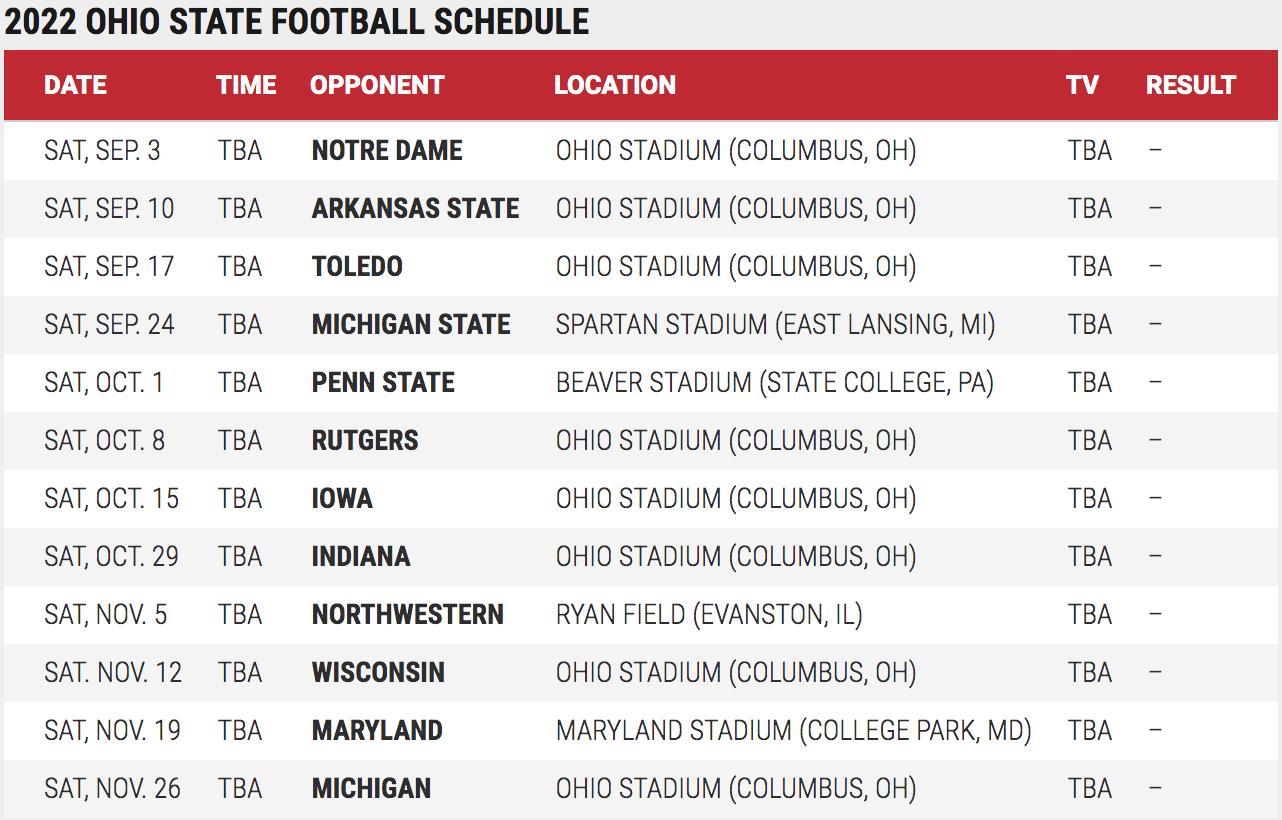Image resolution: width=1282 pixels, height=820 pixels.
Task: Open the Indiana game entry
Action: (x=361, y=557)
